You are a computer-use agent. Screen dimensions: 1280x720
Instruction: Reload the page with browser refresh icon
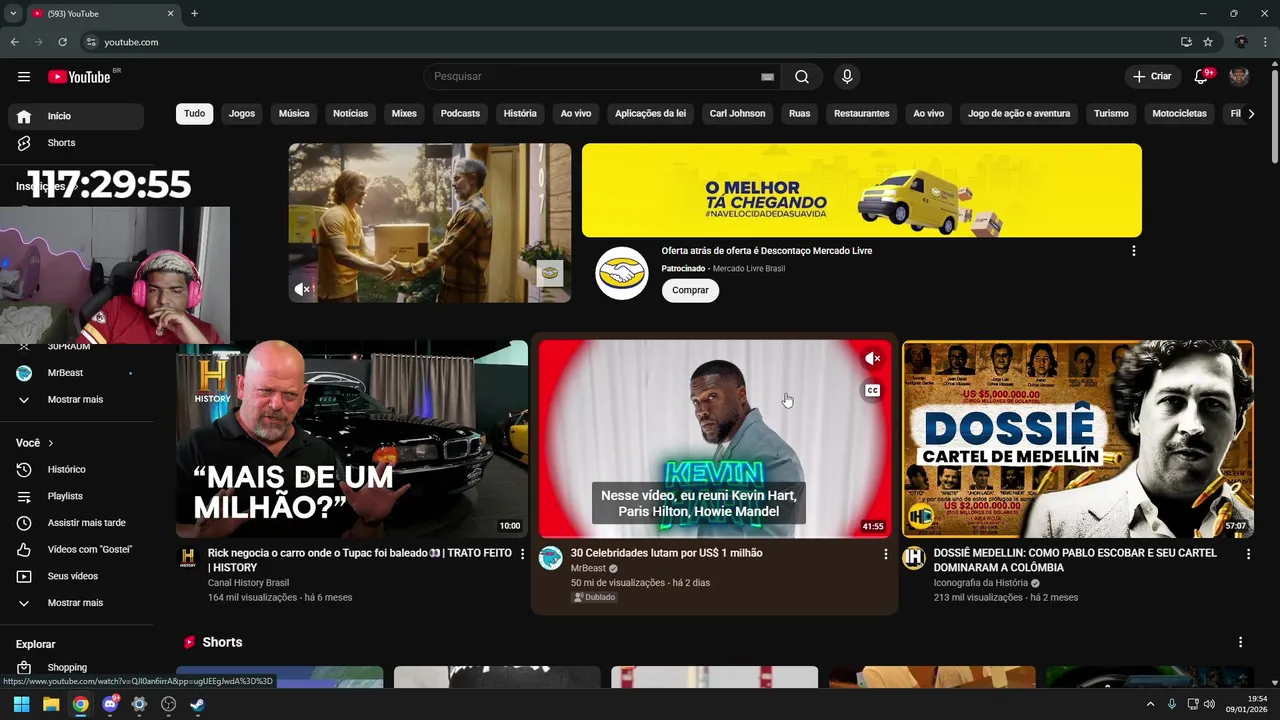click(62, 42)
